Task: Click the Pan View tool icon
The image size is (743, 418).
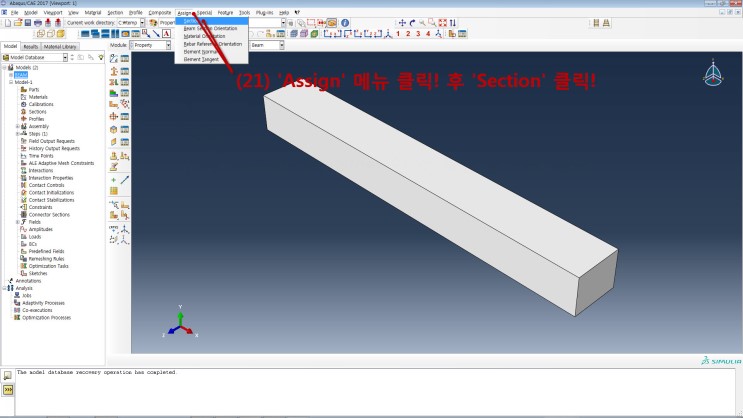Action: pyautogui.click(x=402, y=23)
